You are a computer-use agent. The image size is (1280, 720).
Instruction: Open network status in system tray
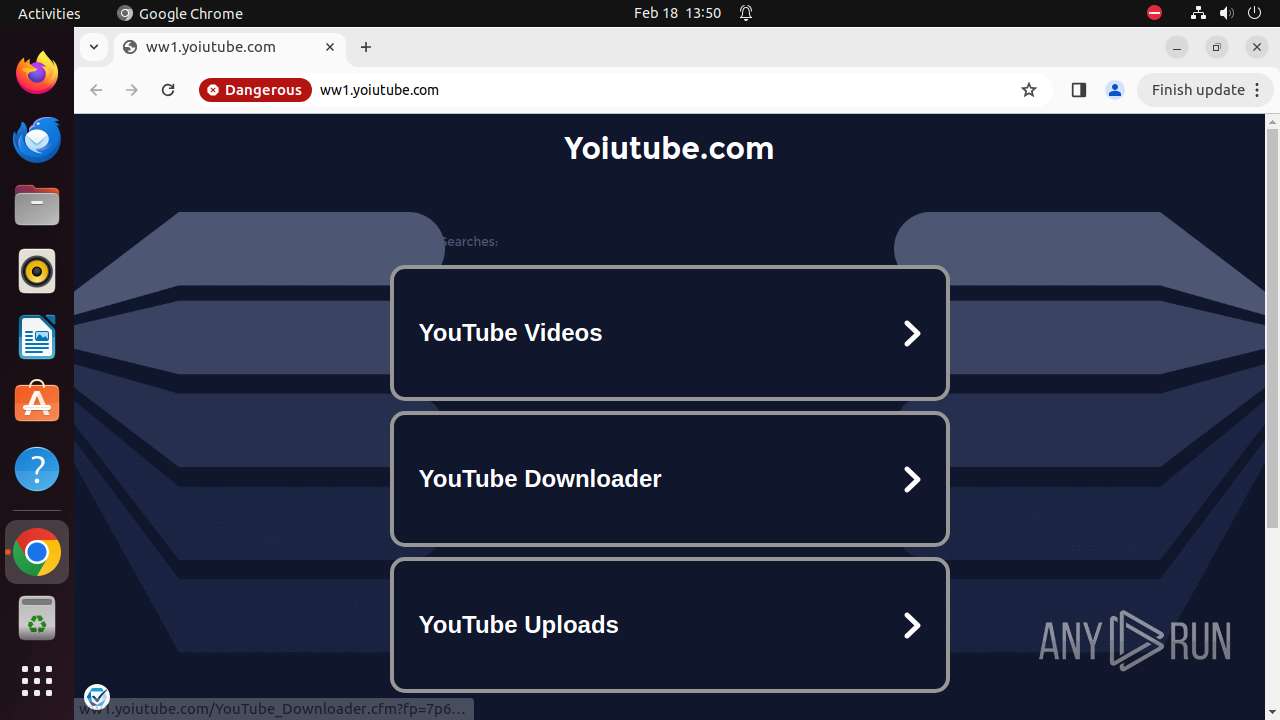point(1198,13)
